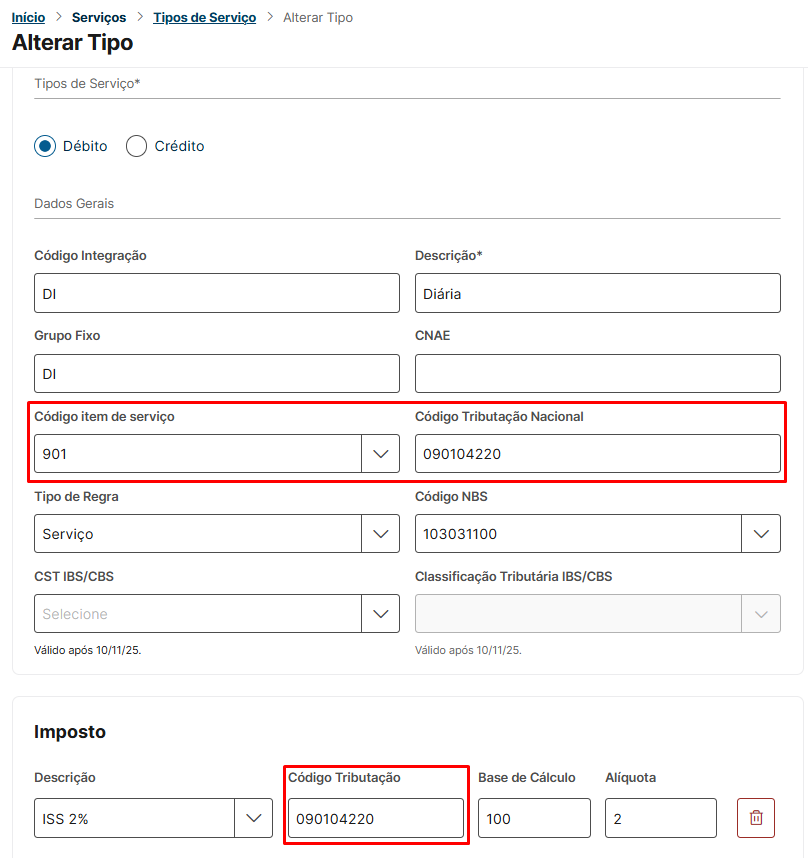Click the Alíquota input field
Image resolution: width=808 pixels, height=858 pixels.
click(x=660, y=818)
